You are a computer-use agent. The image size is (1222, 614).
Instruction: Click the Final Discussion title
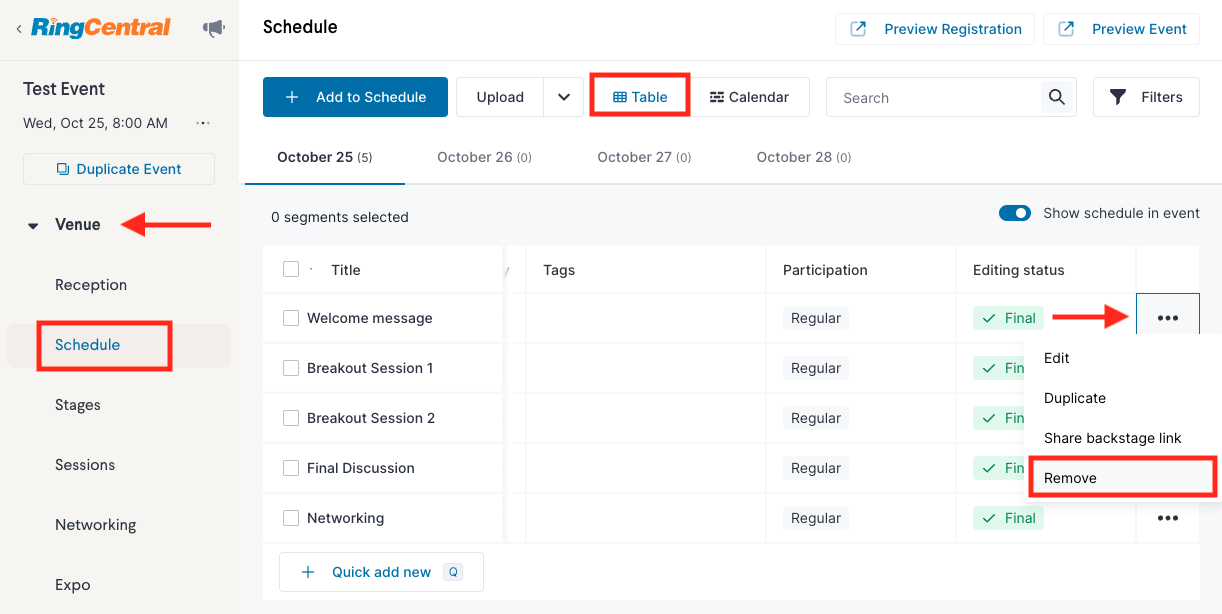pyautogui.click(x=361, y=468)
